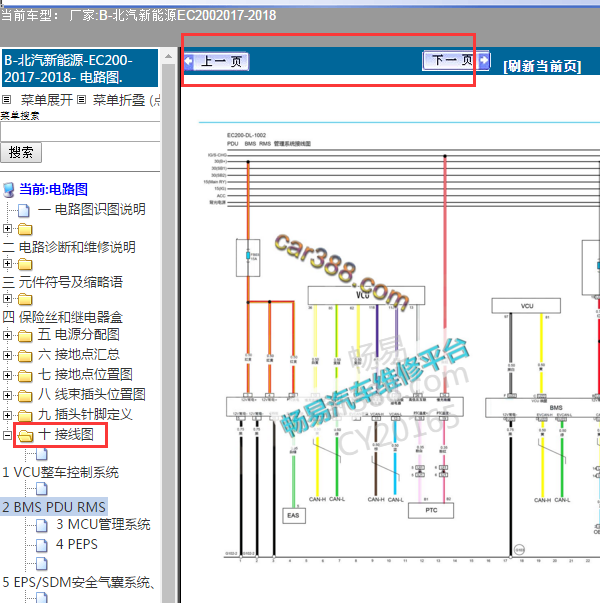Click the sidebar scrollbar up arrow

coord(168,57)
